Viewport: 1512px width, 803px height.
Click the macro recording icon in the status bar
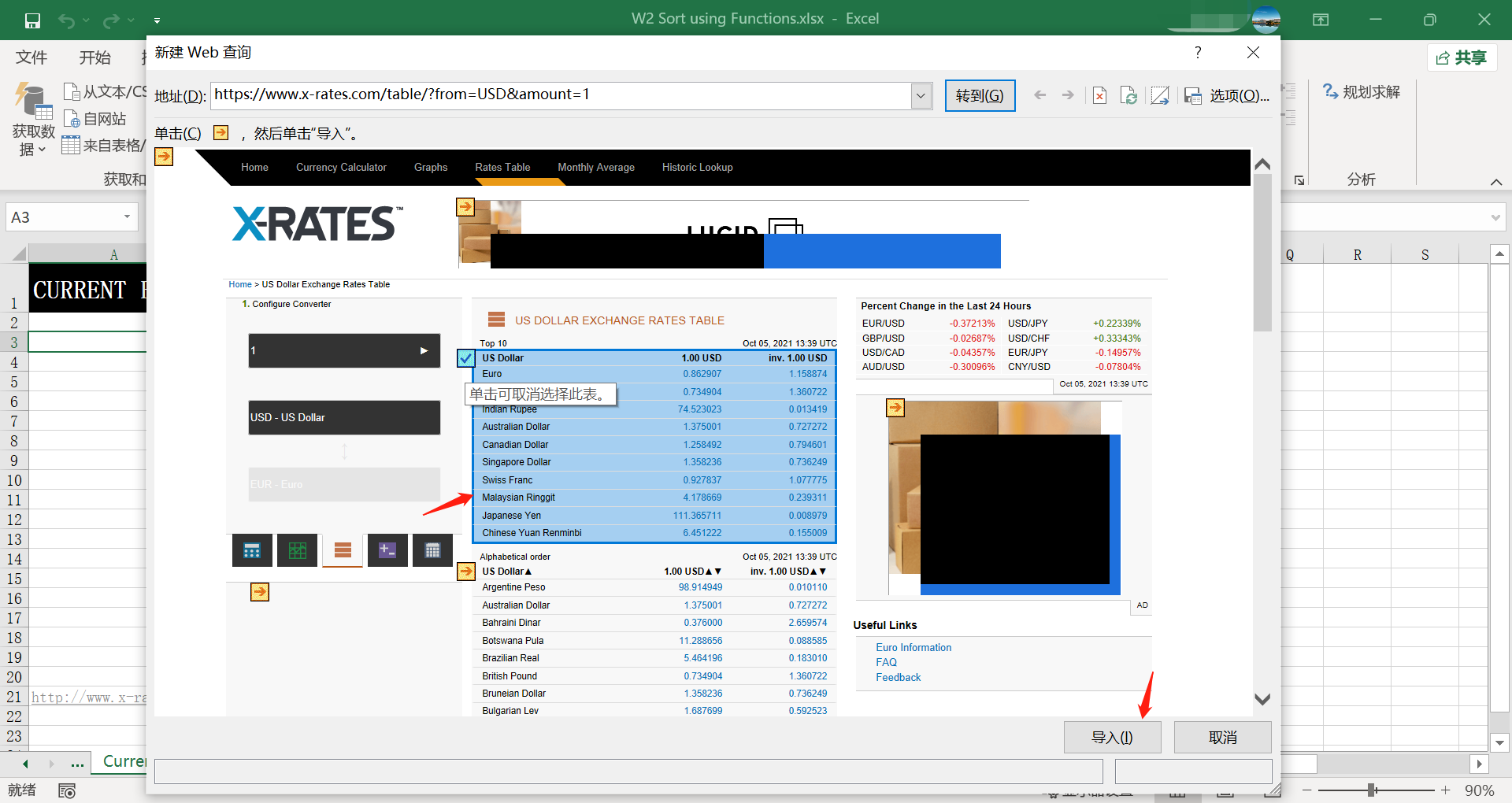(x=67, y=790)
